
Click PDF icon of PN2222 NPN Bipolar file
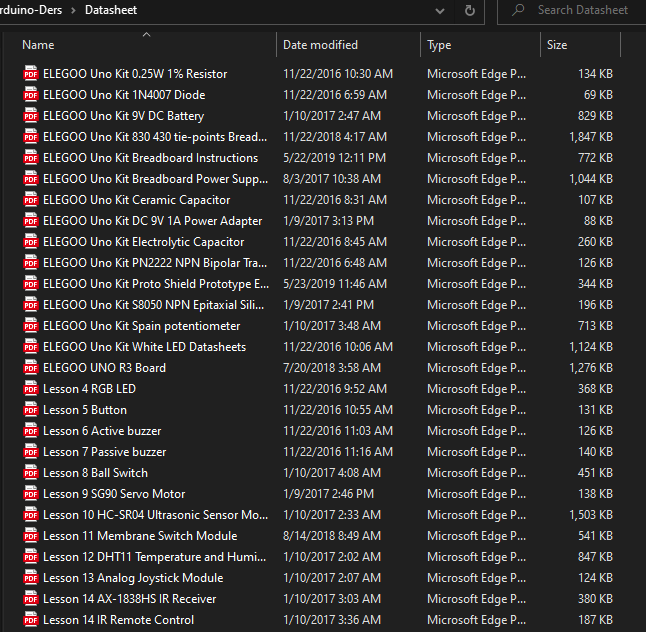31,263
